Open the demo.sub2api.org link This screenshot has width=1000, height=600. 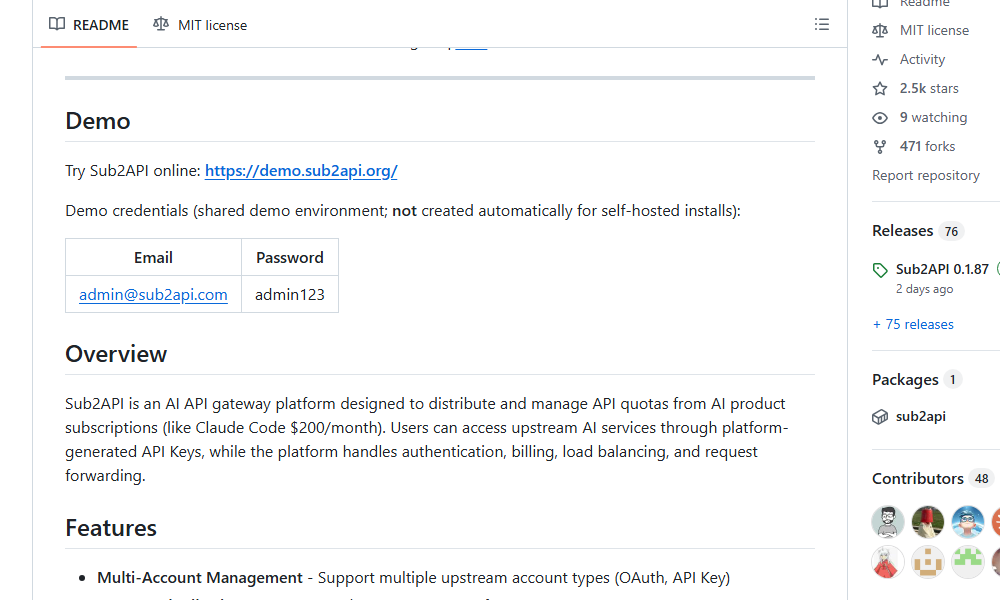(x=301, y=171)
